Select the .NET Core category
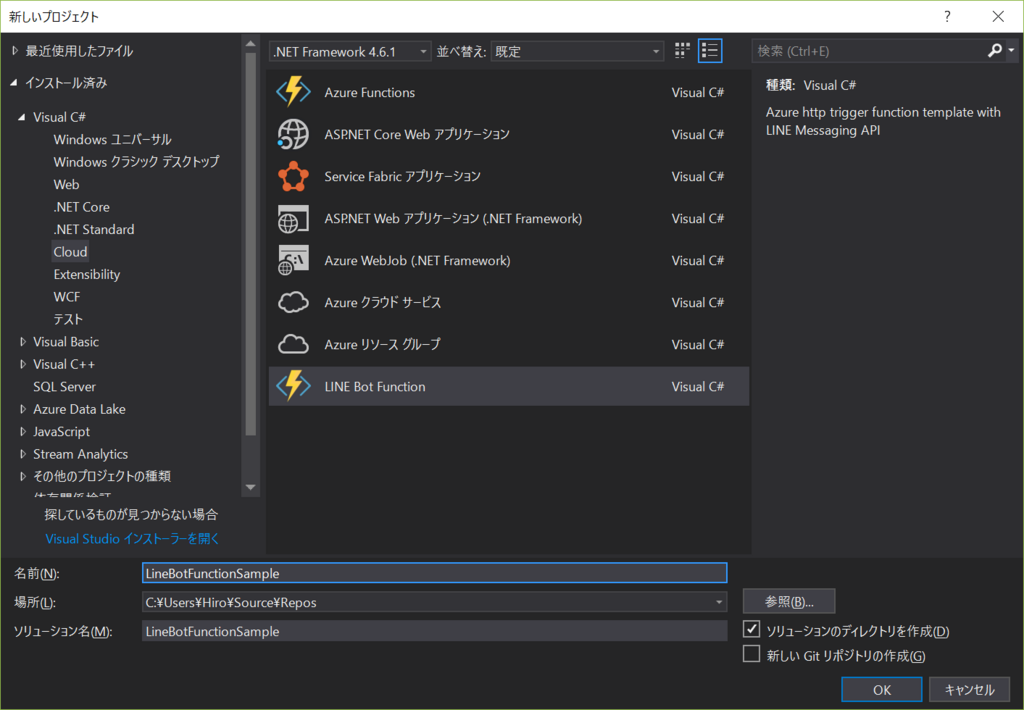The image size is (1024, 710). pyautogui.click(x=82, y=207)
